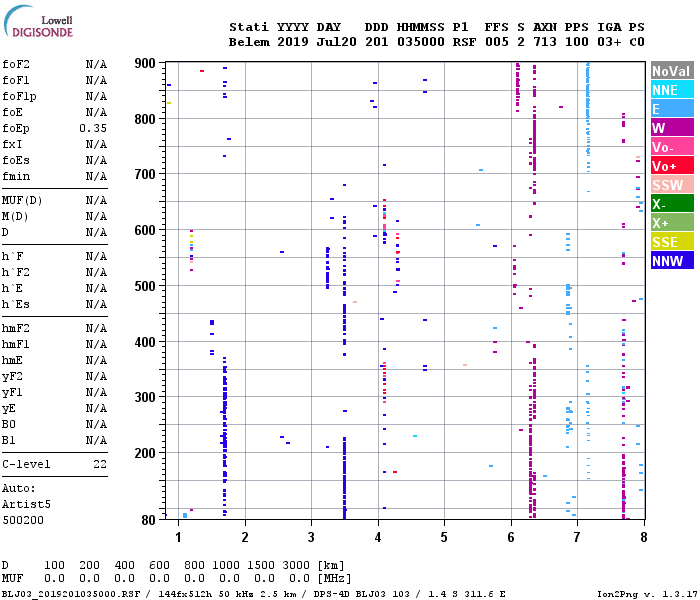Image resolution: width=700 pixels, height=600 pixels.
Task: Select the Vo- pink legend swatch
Action: point(672,146)
